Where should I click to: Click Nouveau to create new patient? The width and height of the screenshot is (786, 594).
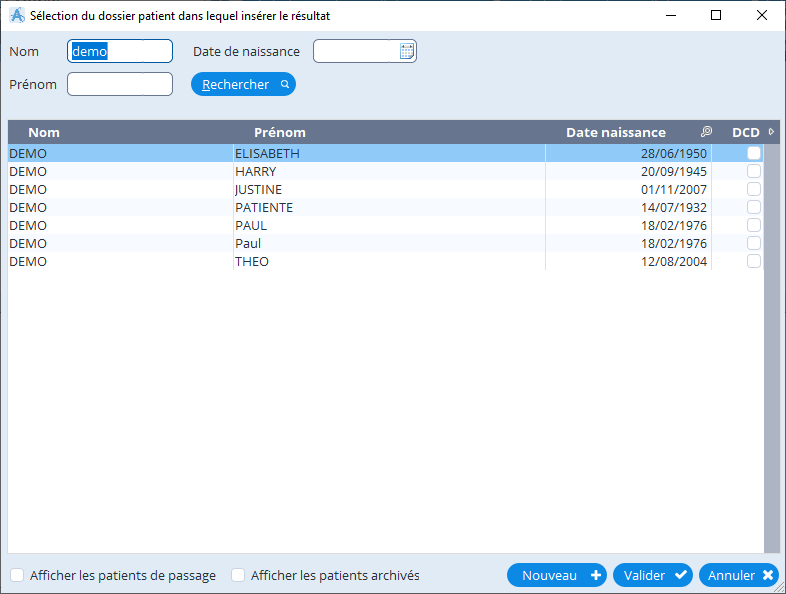click(556, 575)
